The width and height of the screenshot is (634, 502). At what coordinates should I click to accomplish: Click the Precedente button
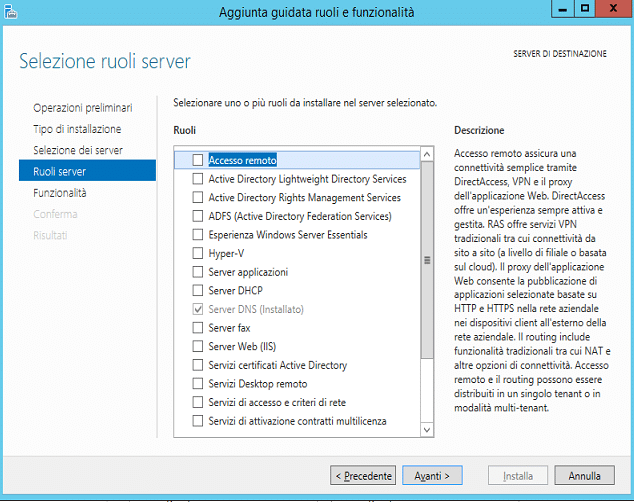363,475
